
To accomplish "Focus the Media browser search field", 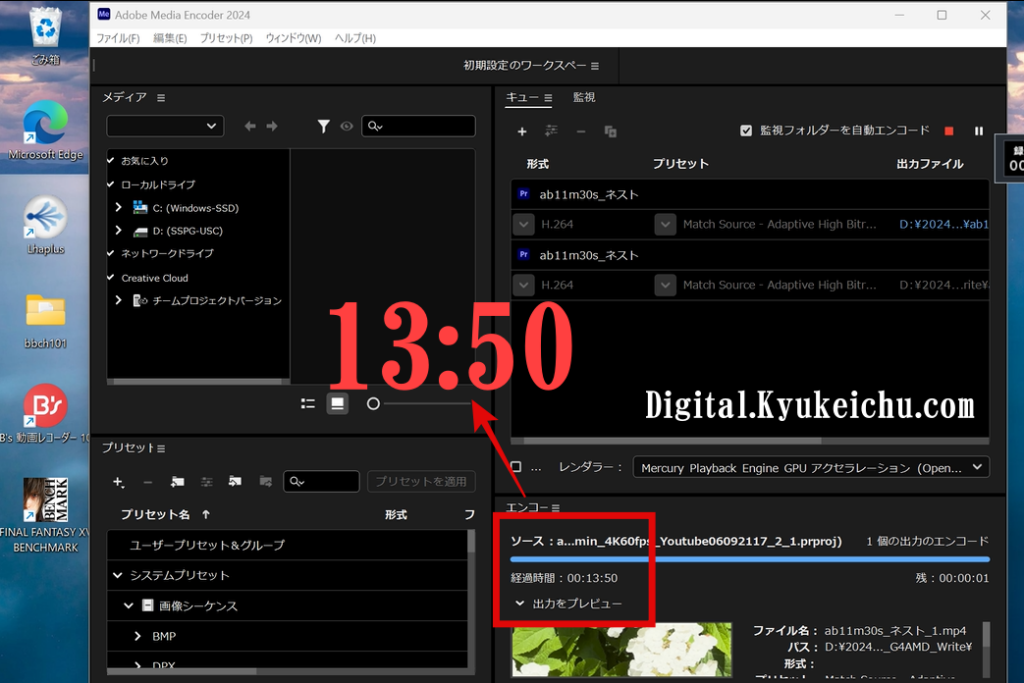I will 419,126.
